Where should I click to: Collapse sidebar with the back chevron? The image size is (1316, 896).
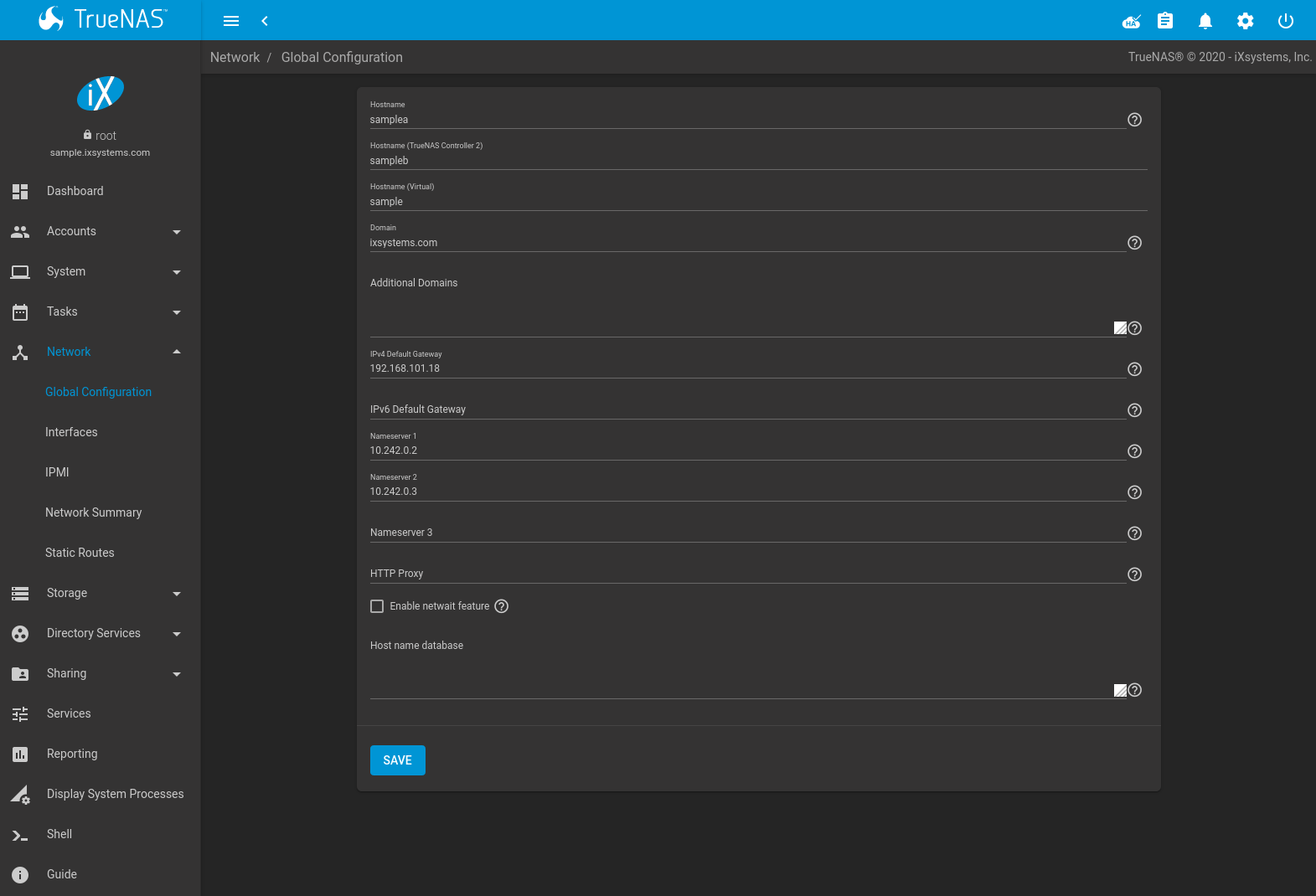point(265,21)
